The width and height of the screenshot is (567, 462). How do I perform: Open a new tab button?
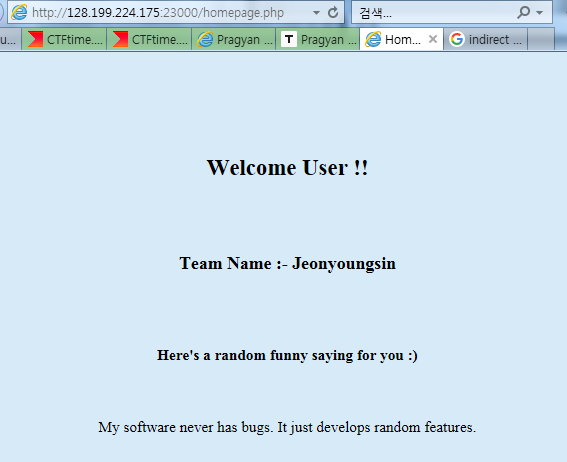pyautogui.click(x=541, y=39)
